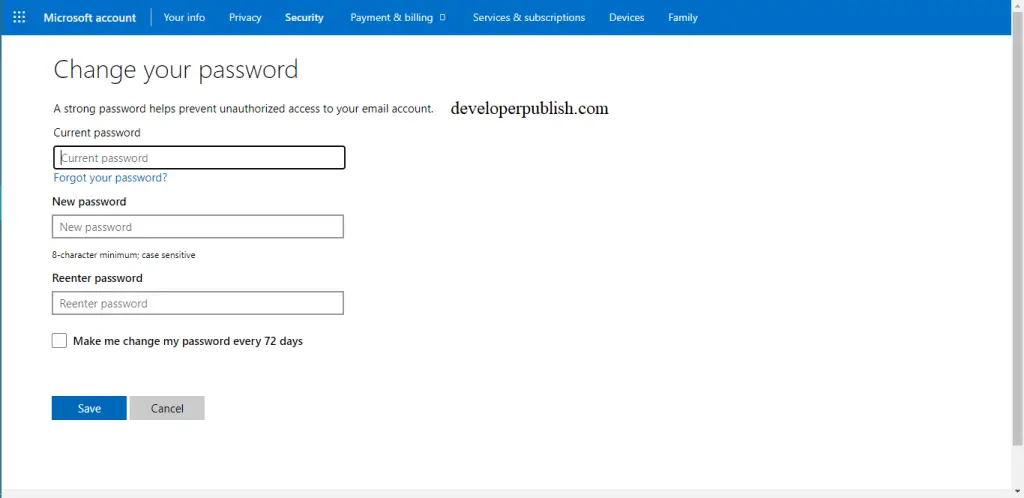Click the Change your password heading

point(176,69)
